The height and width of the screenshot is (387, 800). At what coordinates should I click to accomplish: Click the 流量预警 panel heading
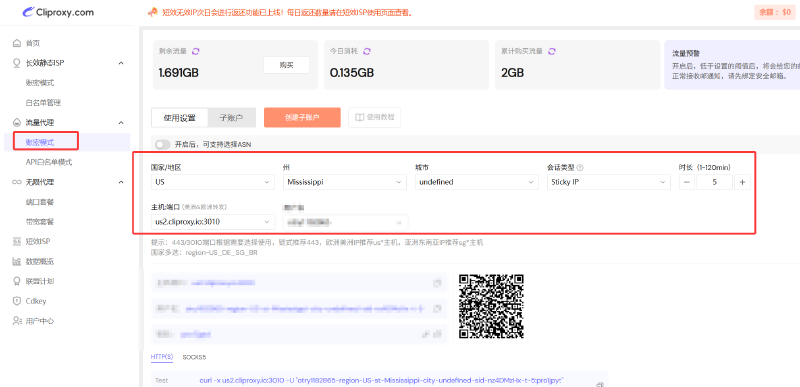click(686, 53)
